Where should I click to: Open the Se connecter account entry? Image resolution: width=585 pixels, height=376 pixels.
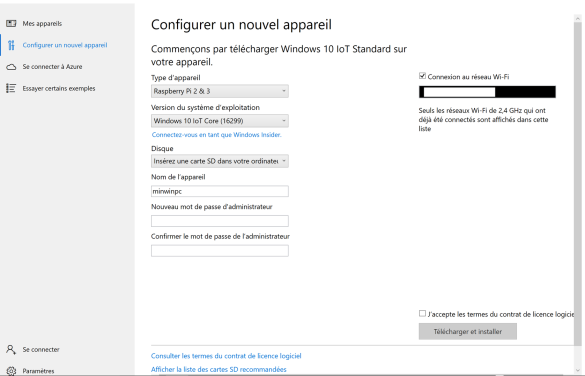tap(68, 350)
